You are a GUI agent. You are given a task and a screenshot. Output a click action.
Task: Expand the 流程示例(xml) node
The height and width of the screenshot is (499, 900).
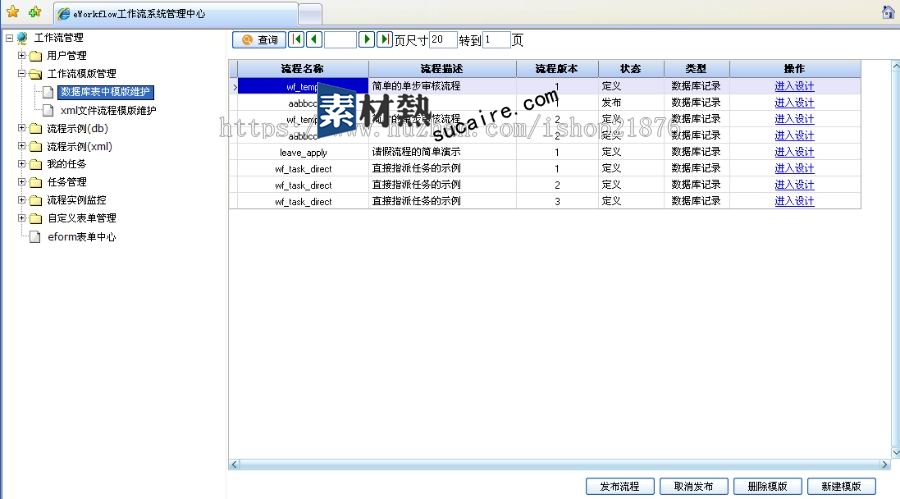(21, 146)
